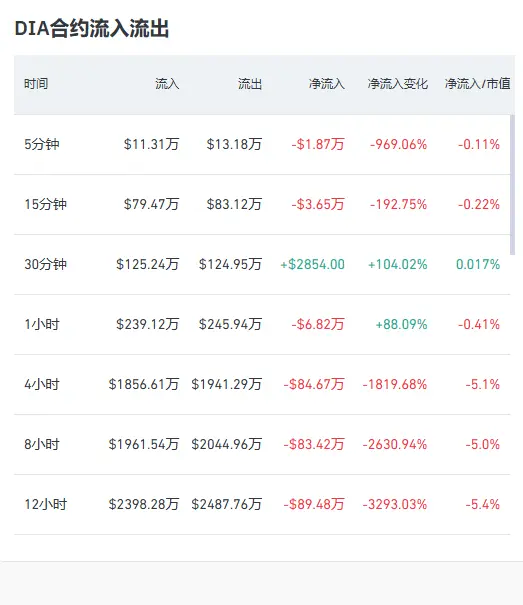Click the 净流入/市值 column header
Screen dimensions: 523x605
pos(477,84)
